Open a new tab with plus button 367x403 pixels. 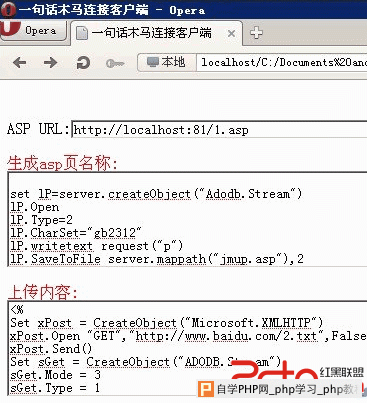[256, 33]
